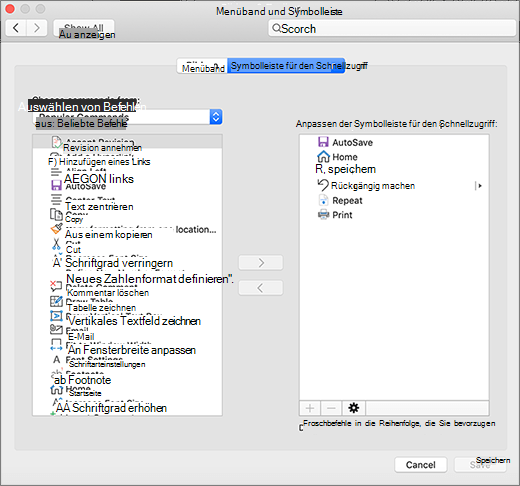The height and width of the screenshot is (486, 520).
Task: Click the minus remove button below list
Action: pos(331,408)
